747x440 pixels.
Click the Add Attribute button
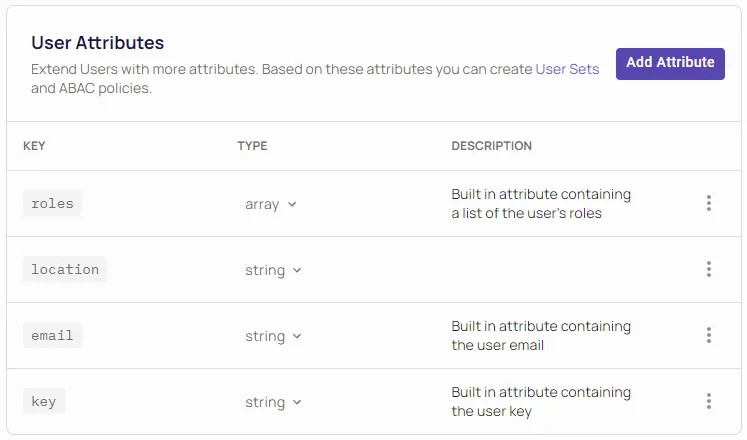click(x=670, y=63)
